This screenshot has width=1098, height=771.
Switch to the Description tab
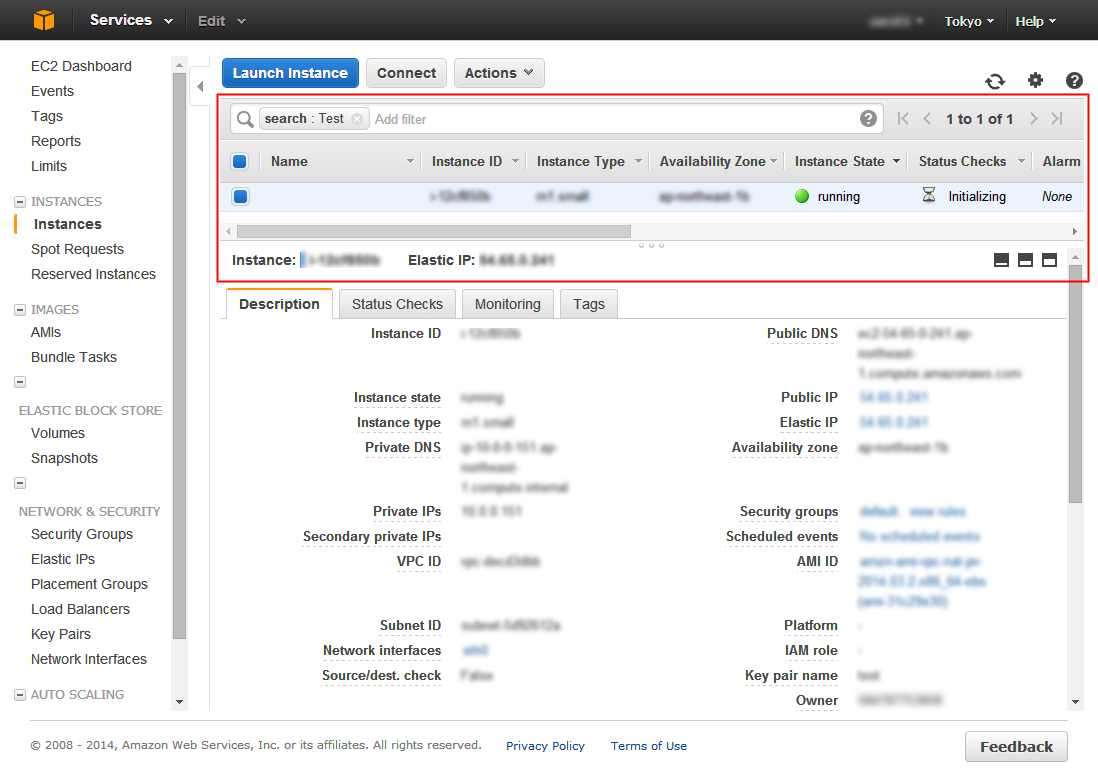279,304
